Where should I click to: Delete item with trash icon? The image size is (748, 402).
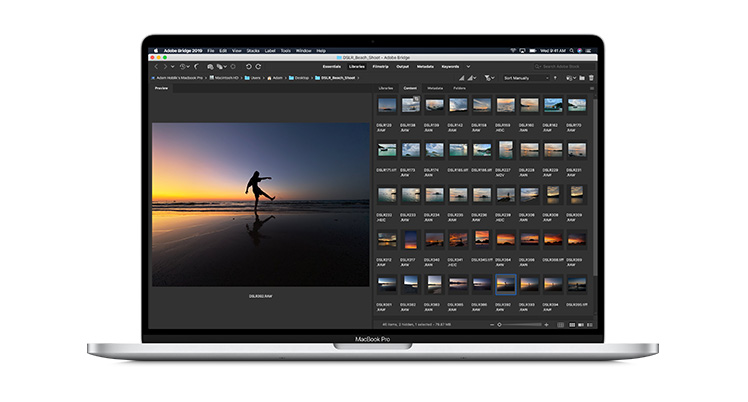(x=591, y=78)
